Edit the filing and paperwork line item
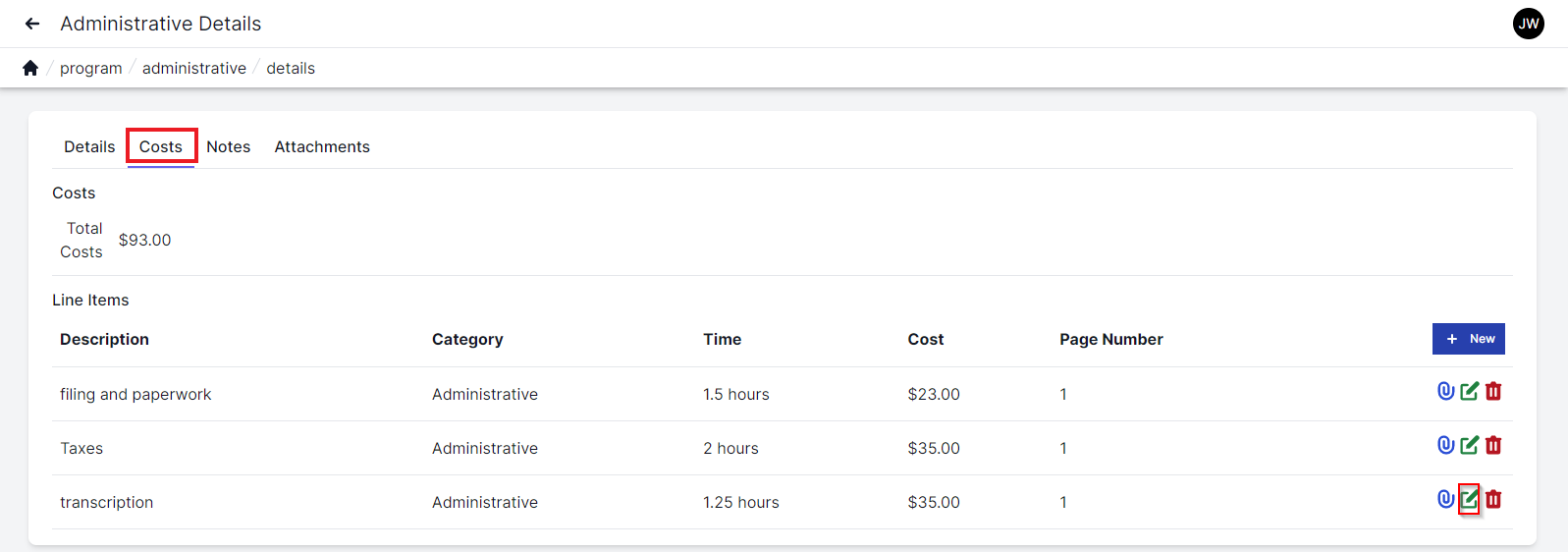The image size is (1568, 552). [x=1469, y=391]
